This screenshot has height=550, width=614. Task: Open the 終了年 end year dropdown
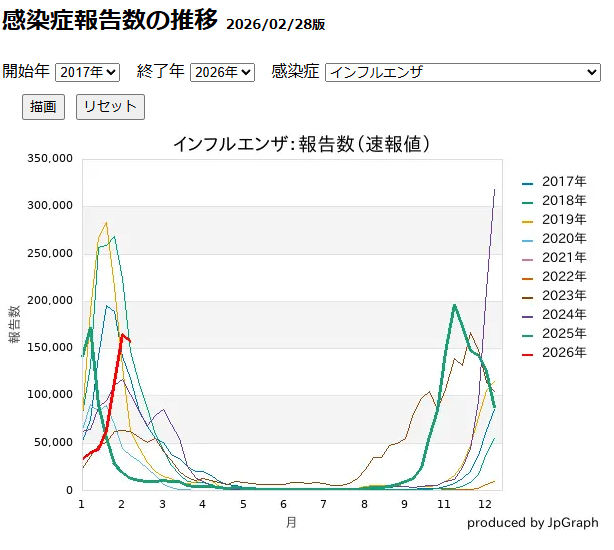[222, 72]
